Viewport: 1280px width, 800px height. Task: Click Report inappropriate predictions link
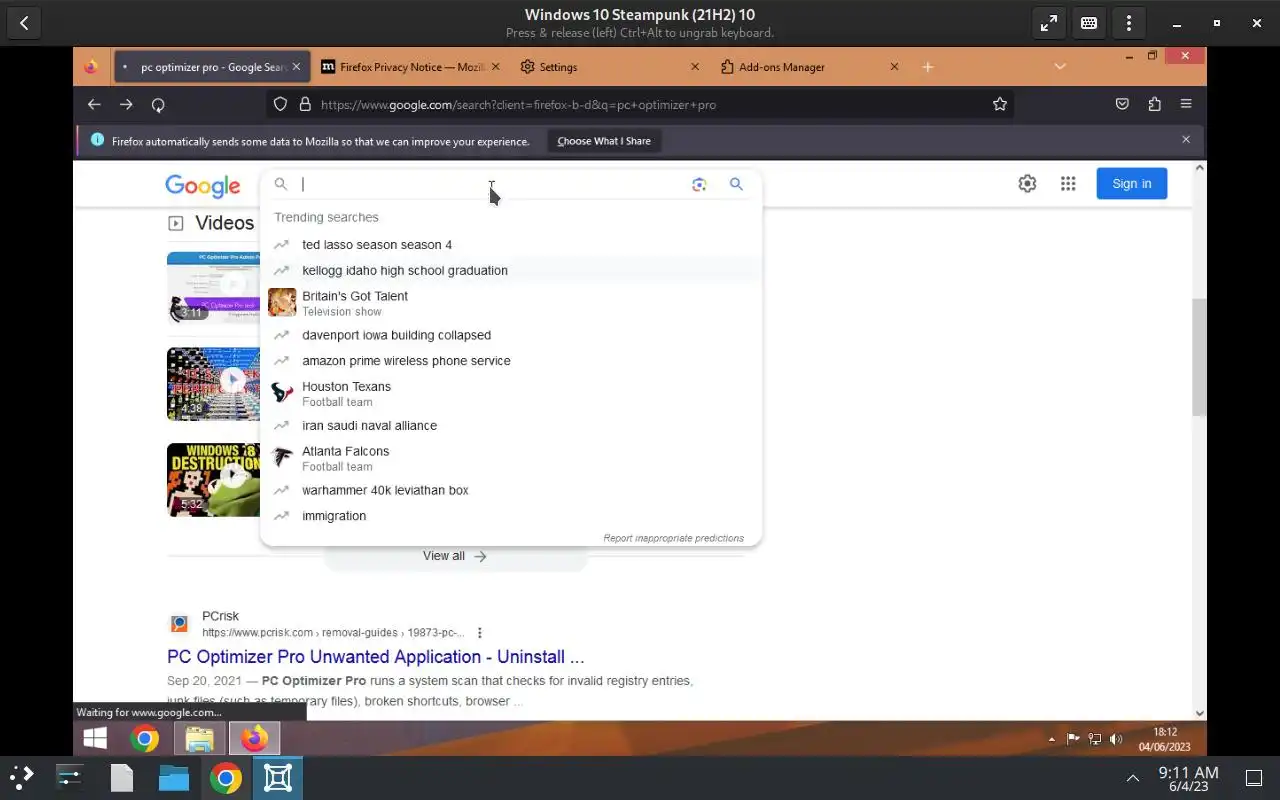[x=673, y=538]
